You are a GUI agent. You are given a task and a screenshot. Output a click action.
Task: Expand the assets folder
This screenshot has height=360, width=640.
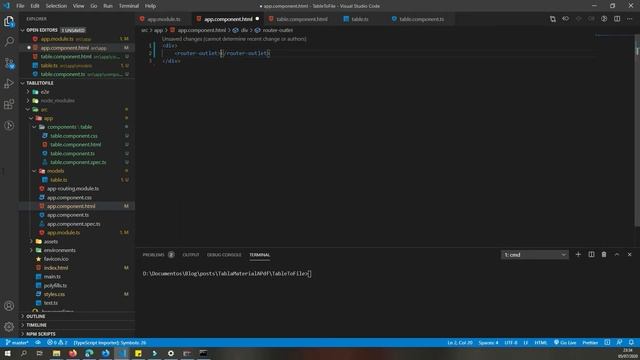(x=31, y=241)
